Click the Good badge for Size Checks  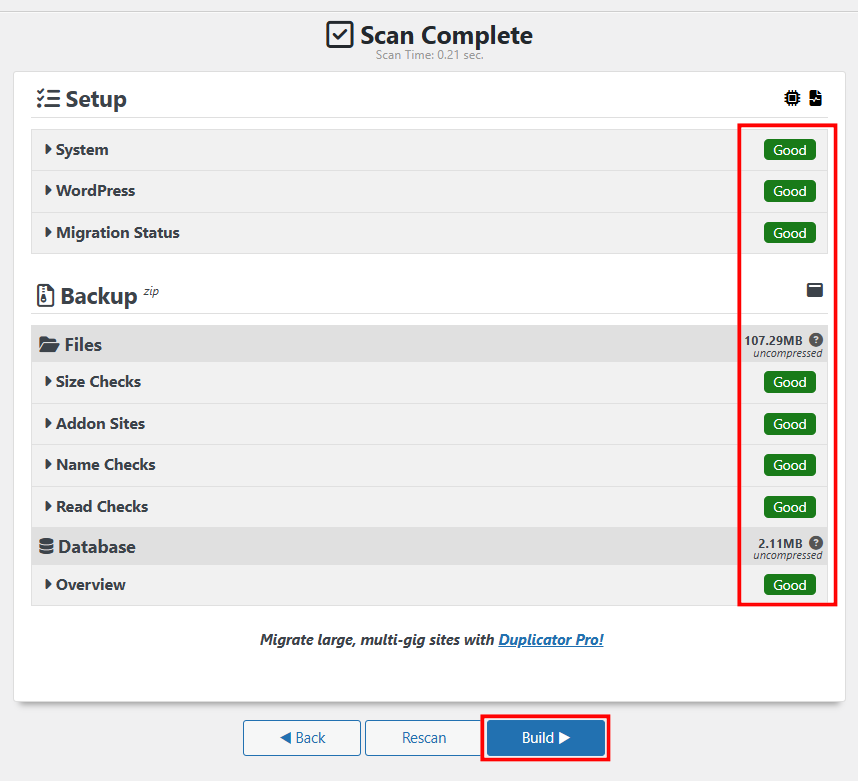(x=790, y=382)
